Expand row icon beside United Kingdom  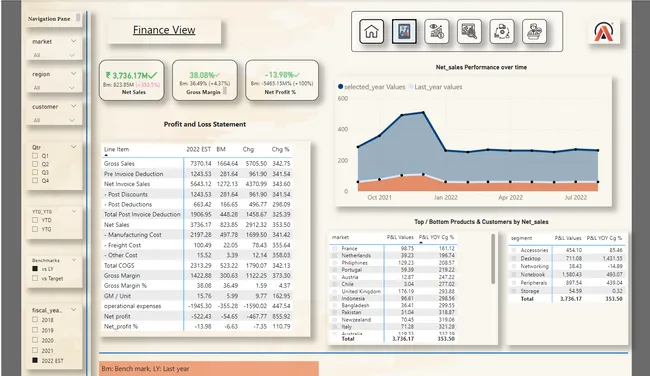point(335,291)
